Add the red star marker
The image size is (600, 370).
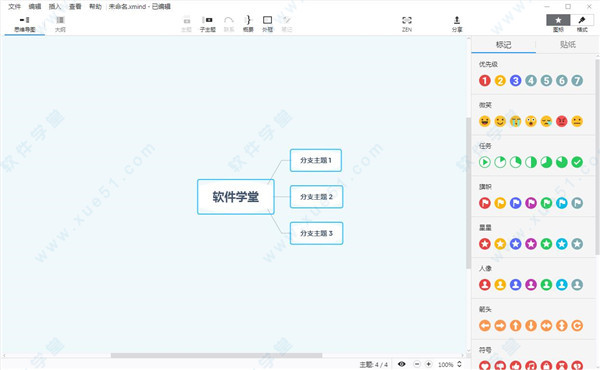tap(484, 244)
